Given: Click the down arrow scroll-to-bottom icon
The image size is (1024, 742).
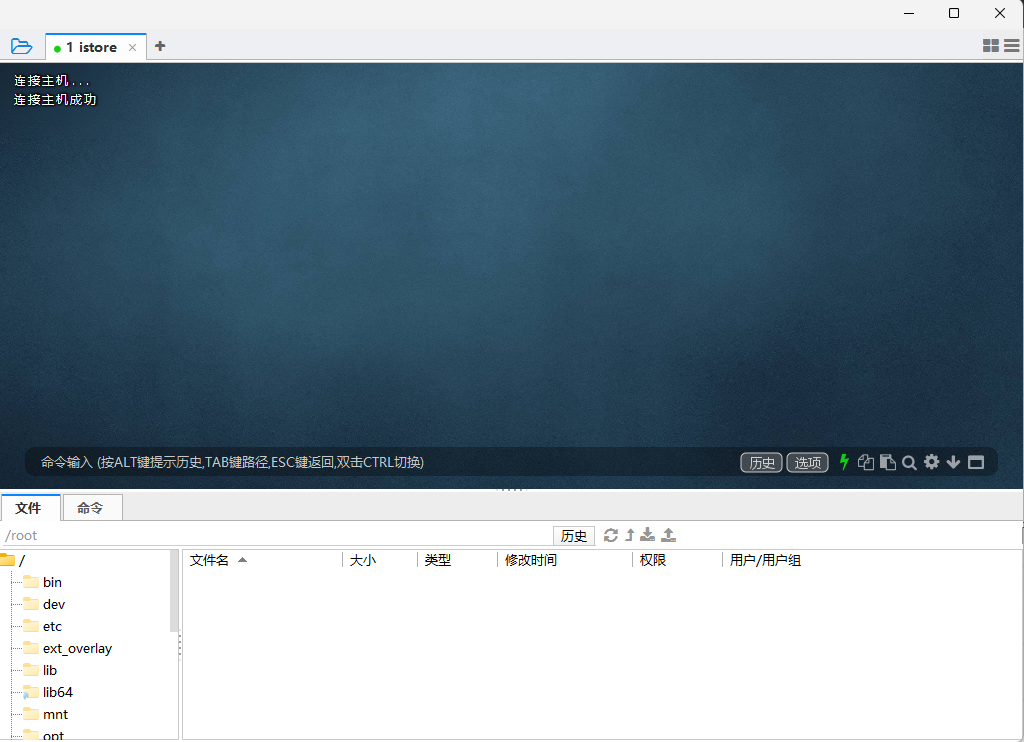Looking at the screenshot, I should (954, 462).
